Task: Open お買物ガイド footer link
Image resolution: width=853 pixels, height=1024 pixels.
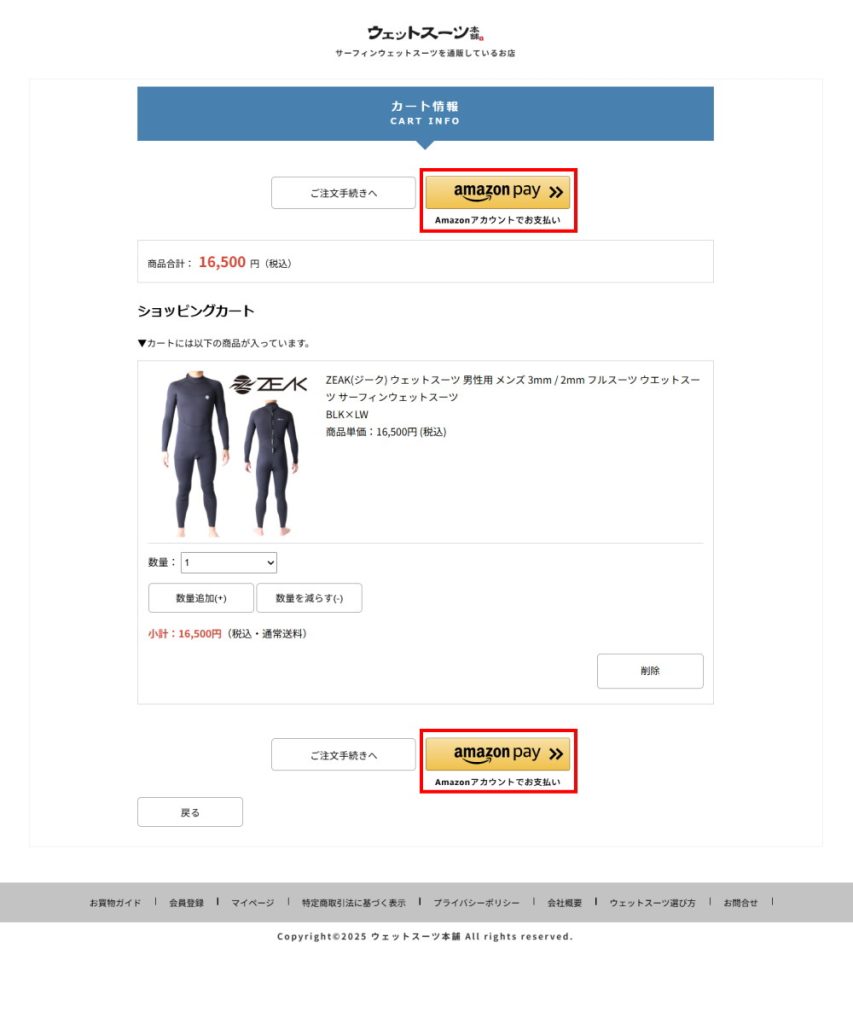Action: coord(115,903)
